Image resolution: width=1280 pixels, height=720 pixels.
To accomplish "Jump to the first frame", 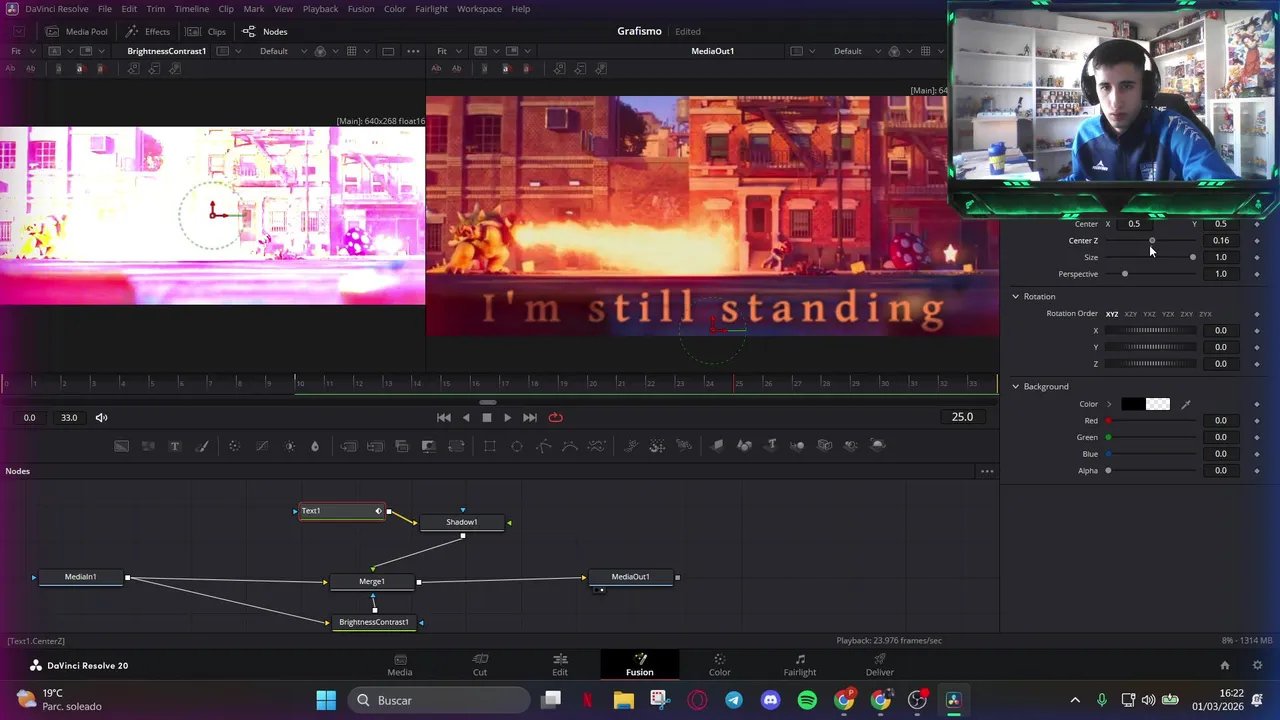I will tap(444, 418).
